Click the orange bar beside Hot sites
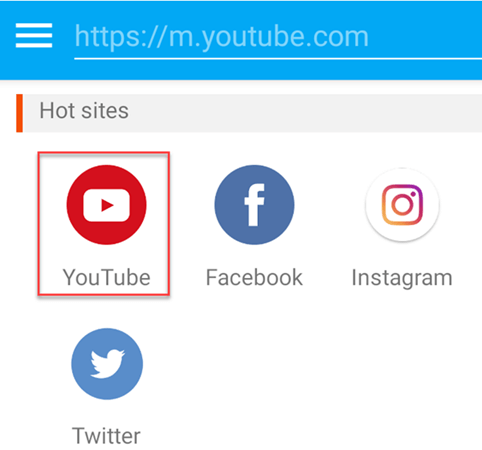Image resolution: width=482 pixels, height=450 pixels. coord(19,113)
